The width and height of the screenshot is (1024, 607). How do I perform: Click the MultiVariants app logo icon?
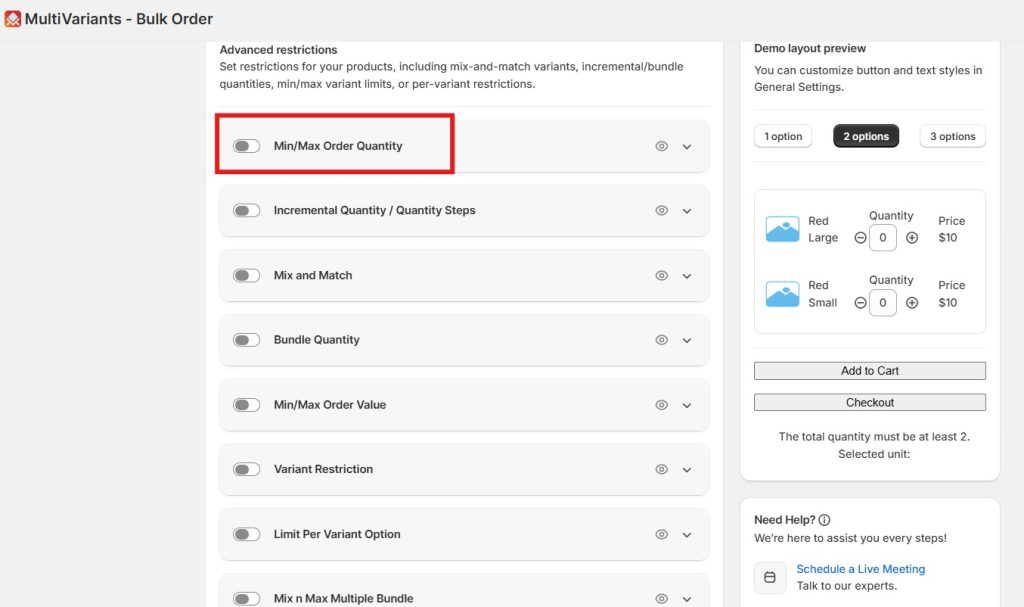[12, 19]
